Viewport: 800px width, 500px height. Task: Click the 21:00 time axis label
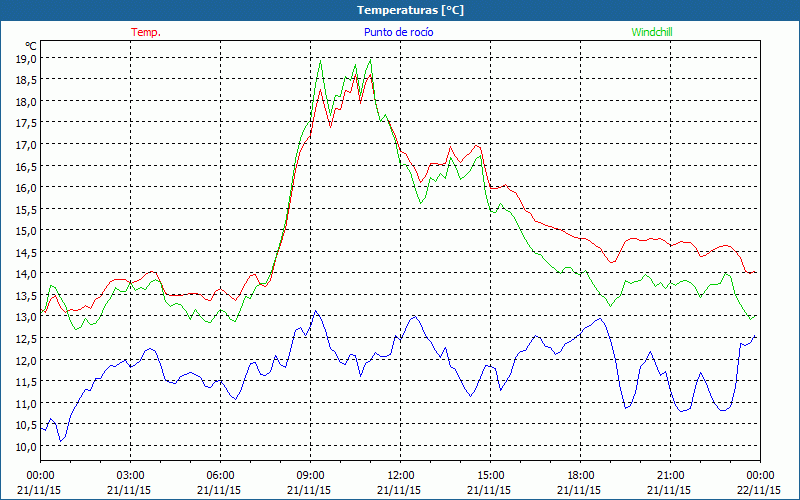pos(670,476)
